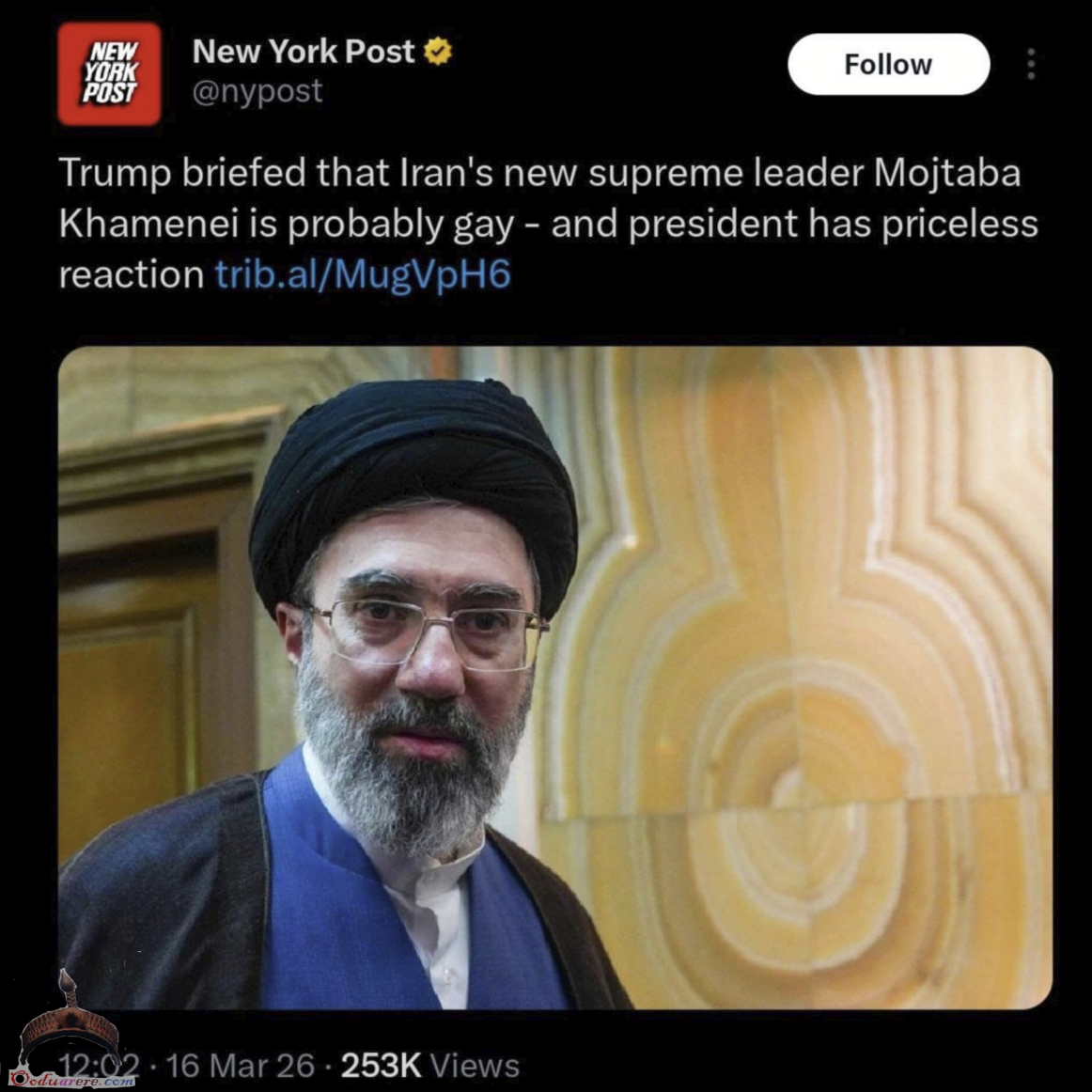Click the word Trump in the tweet
The width and height of the screenshot is (1092, 1092).
pos(115,173)
